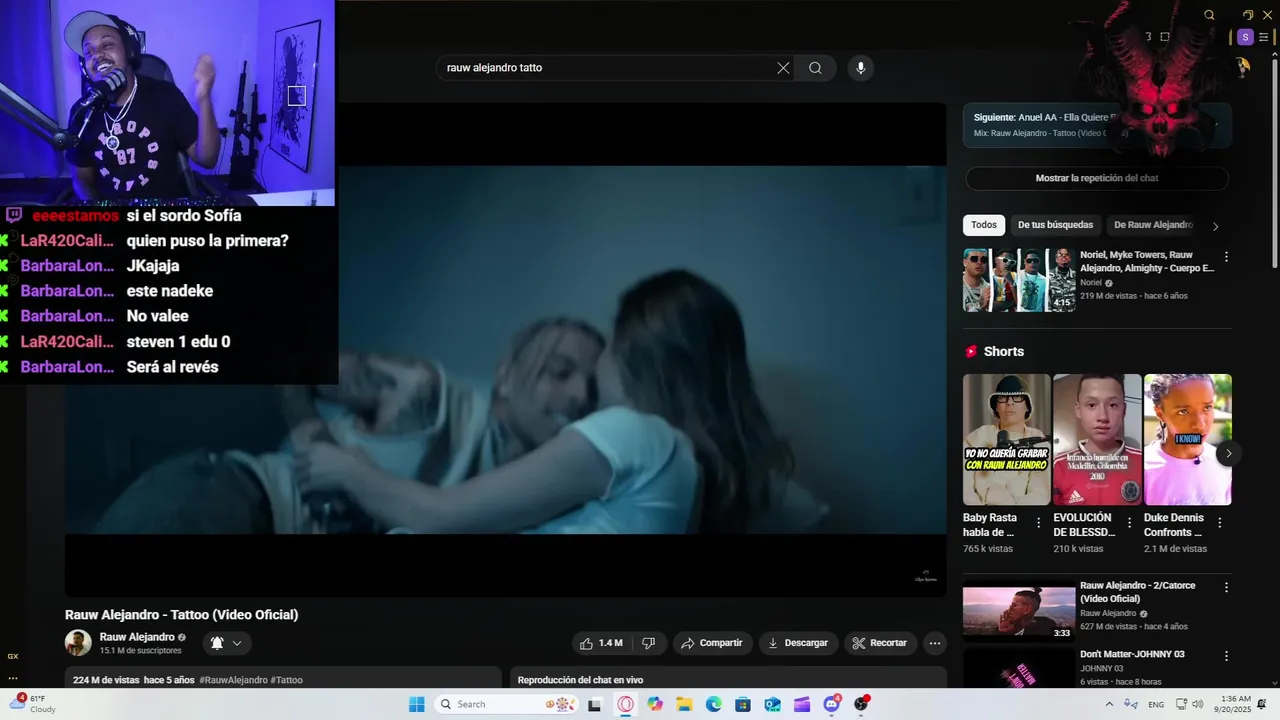Like the Tattoo video (1.4 M)

602,643
